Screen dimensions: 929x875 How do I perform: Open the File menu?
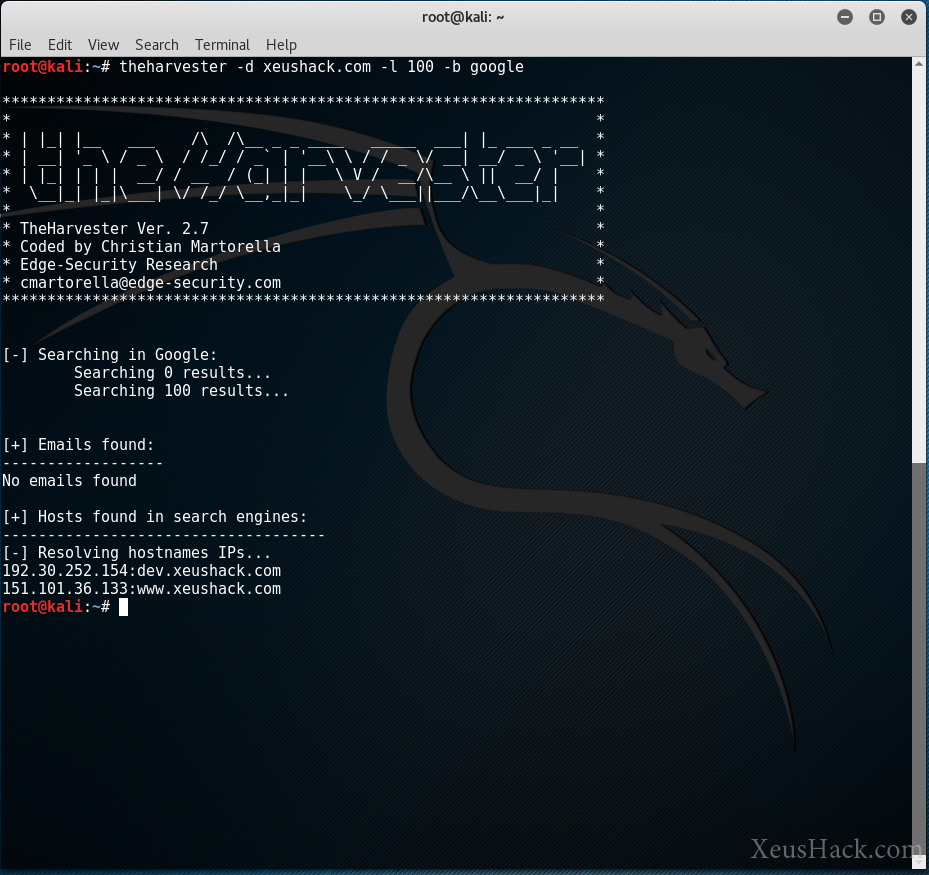tap(20, 45)
